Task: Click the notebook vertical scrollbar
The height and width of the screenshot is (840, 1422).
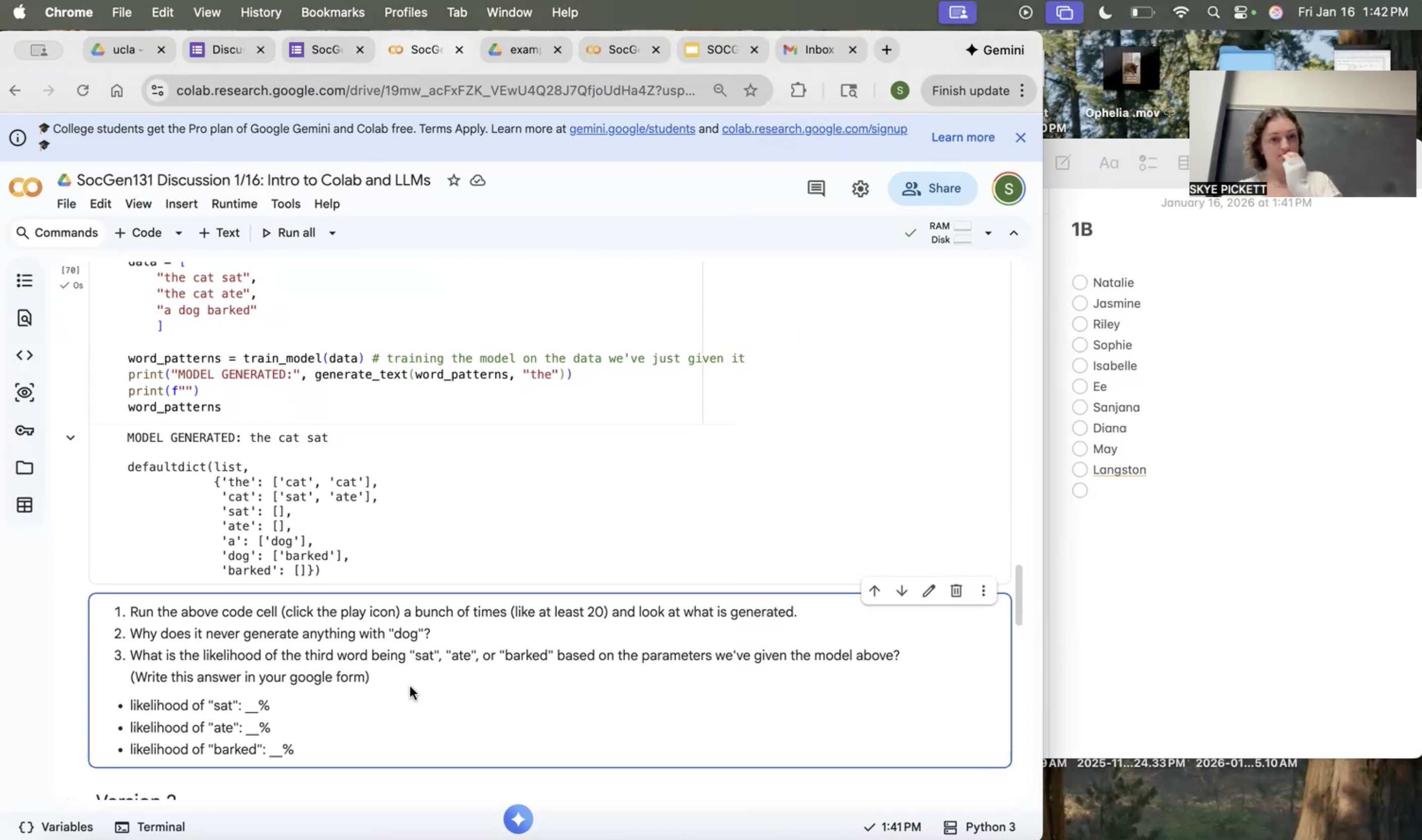Action: click(1019, 594)
